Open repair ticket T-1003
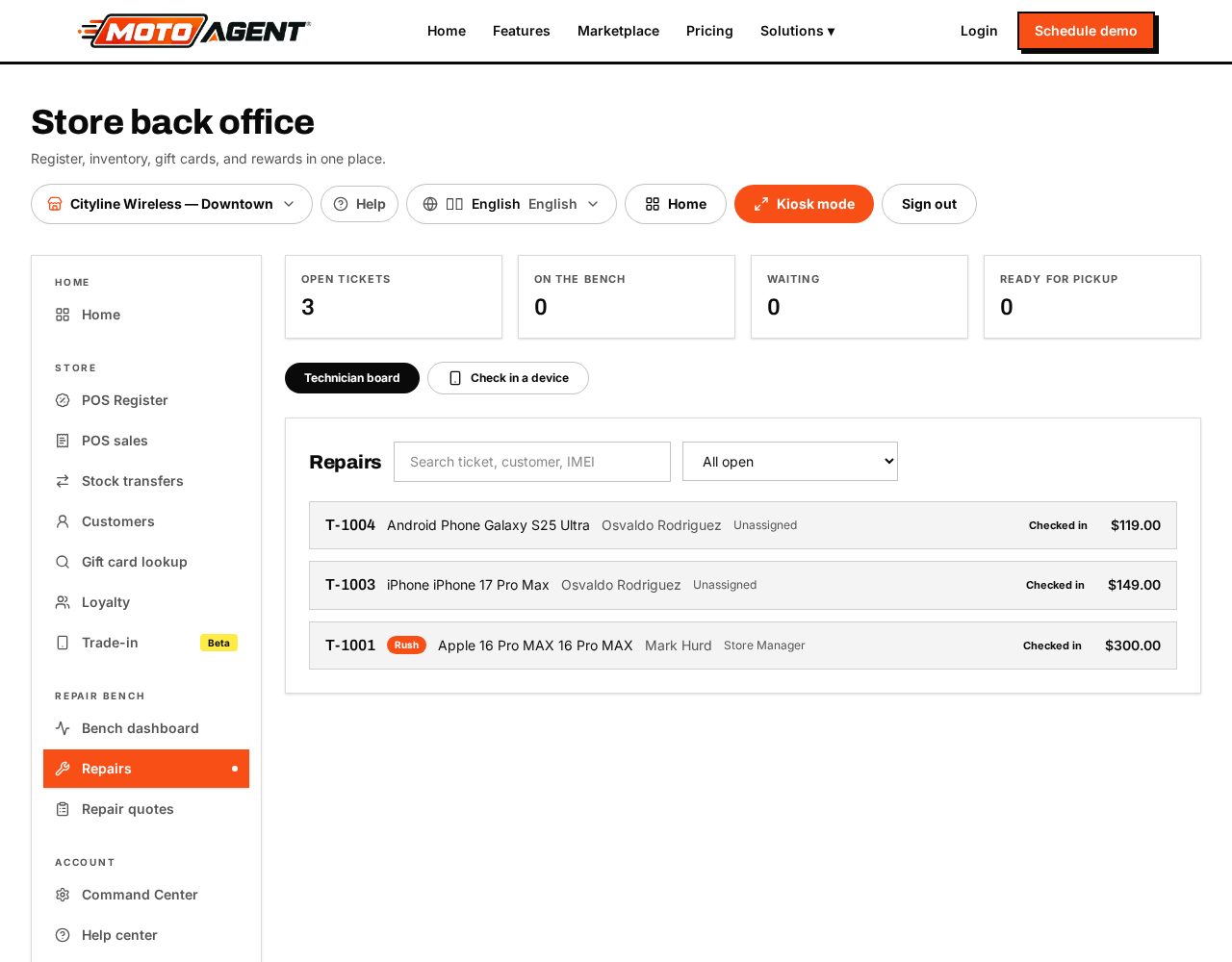The width and height of the screenshot is (1232, 962). pyautogui.click(x=743, y=585)
